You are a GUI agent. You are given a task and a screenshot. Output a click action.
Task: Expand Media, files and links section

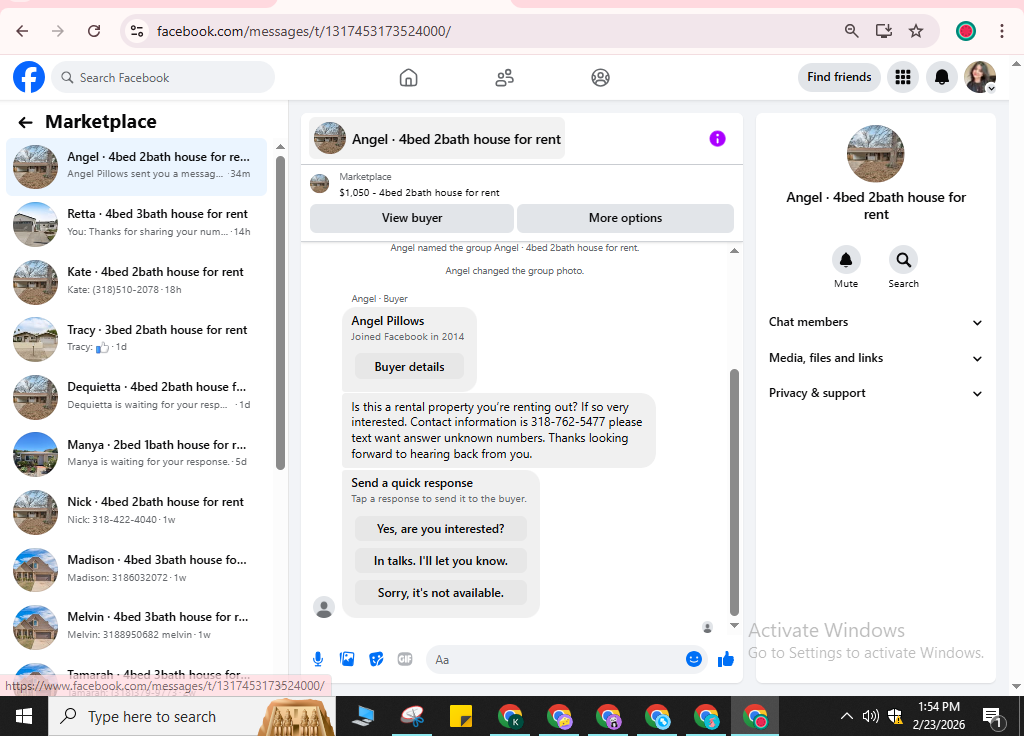pyautogui.click(x=875, y=358)
